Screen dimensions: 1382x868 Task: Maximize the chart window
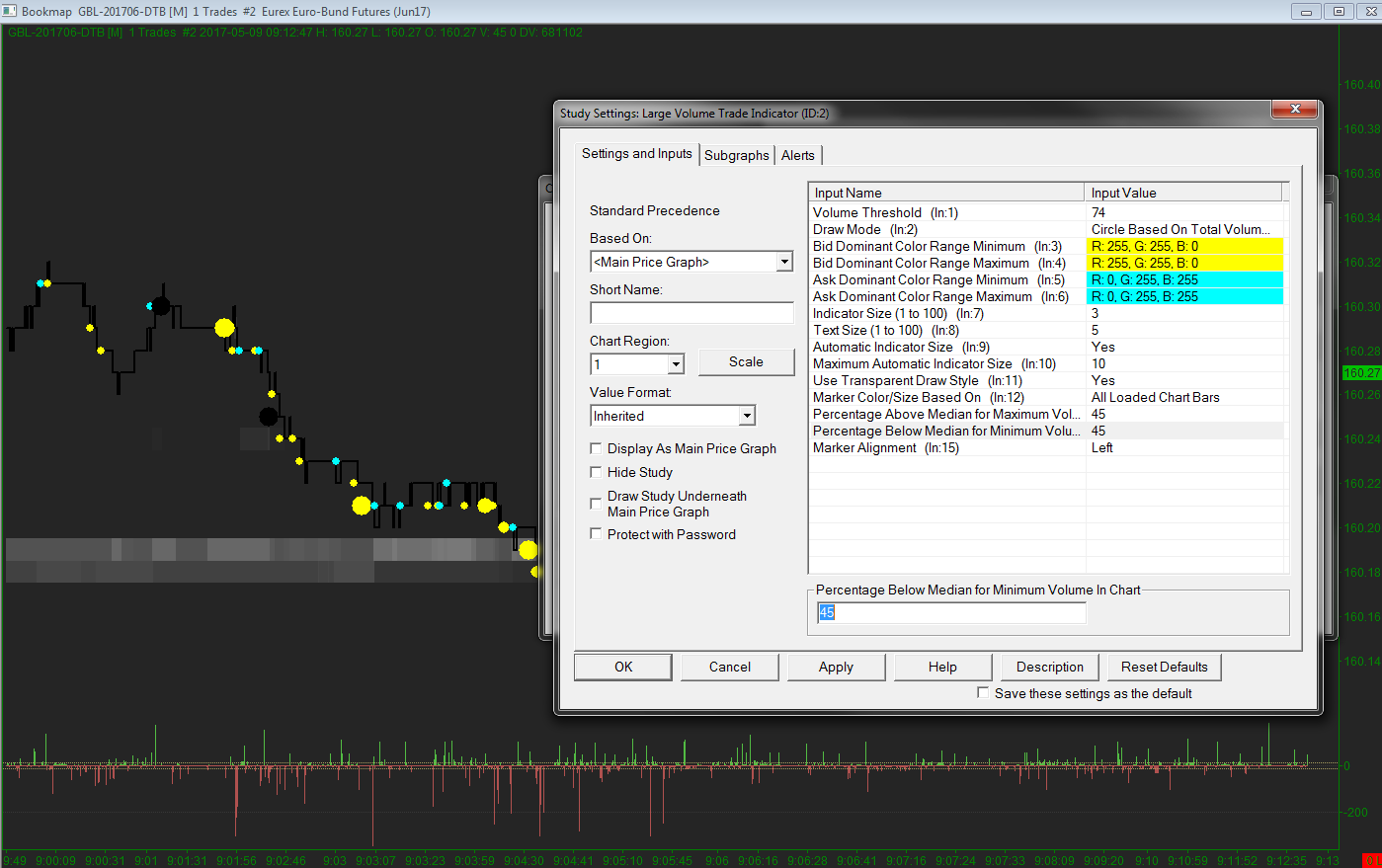[x=1339, y=12]
